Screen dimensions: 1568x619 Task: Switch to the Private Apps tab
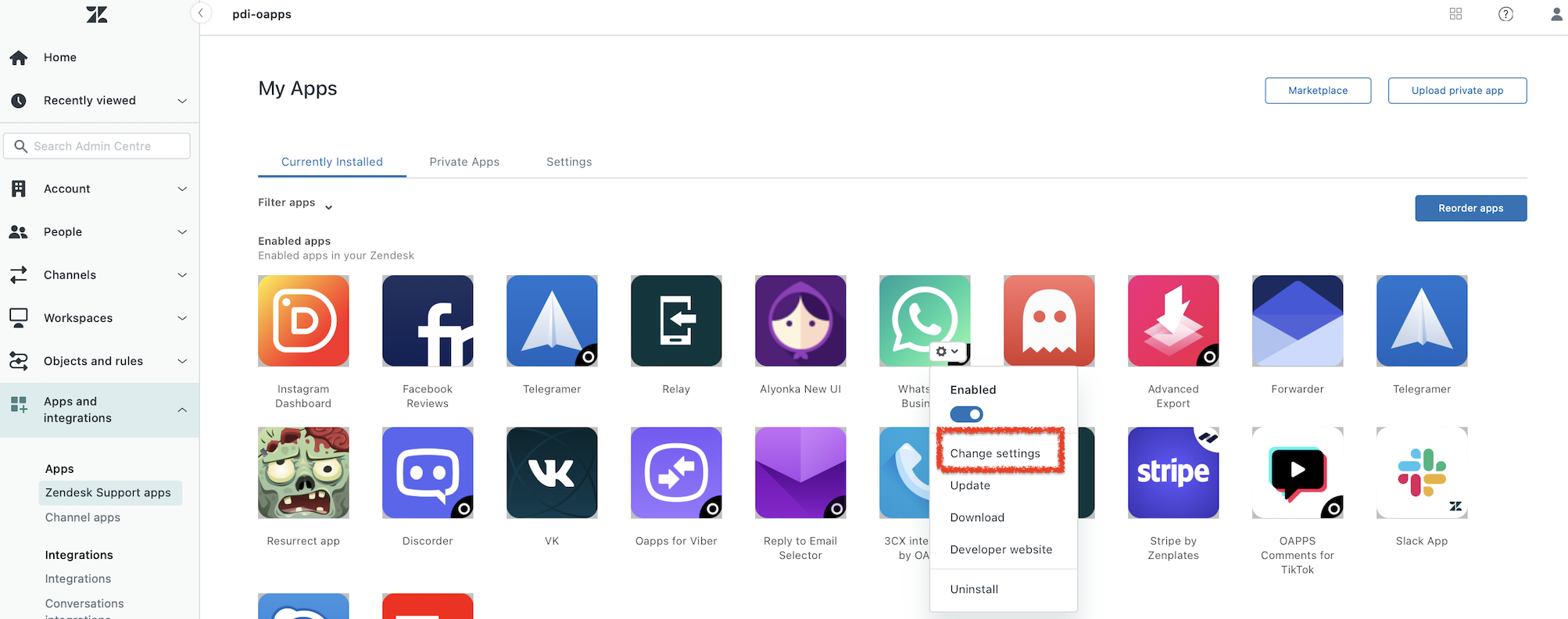(x=464, y=162)
